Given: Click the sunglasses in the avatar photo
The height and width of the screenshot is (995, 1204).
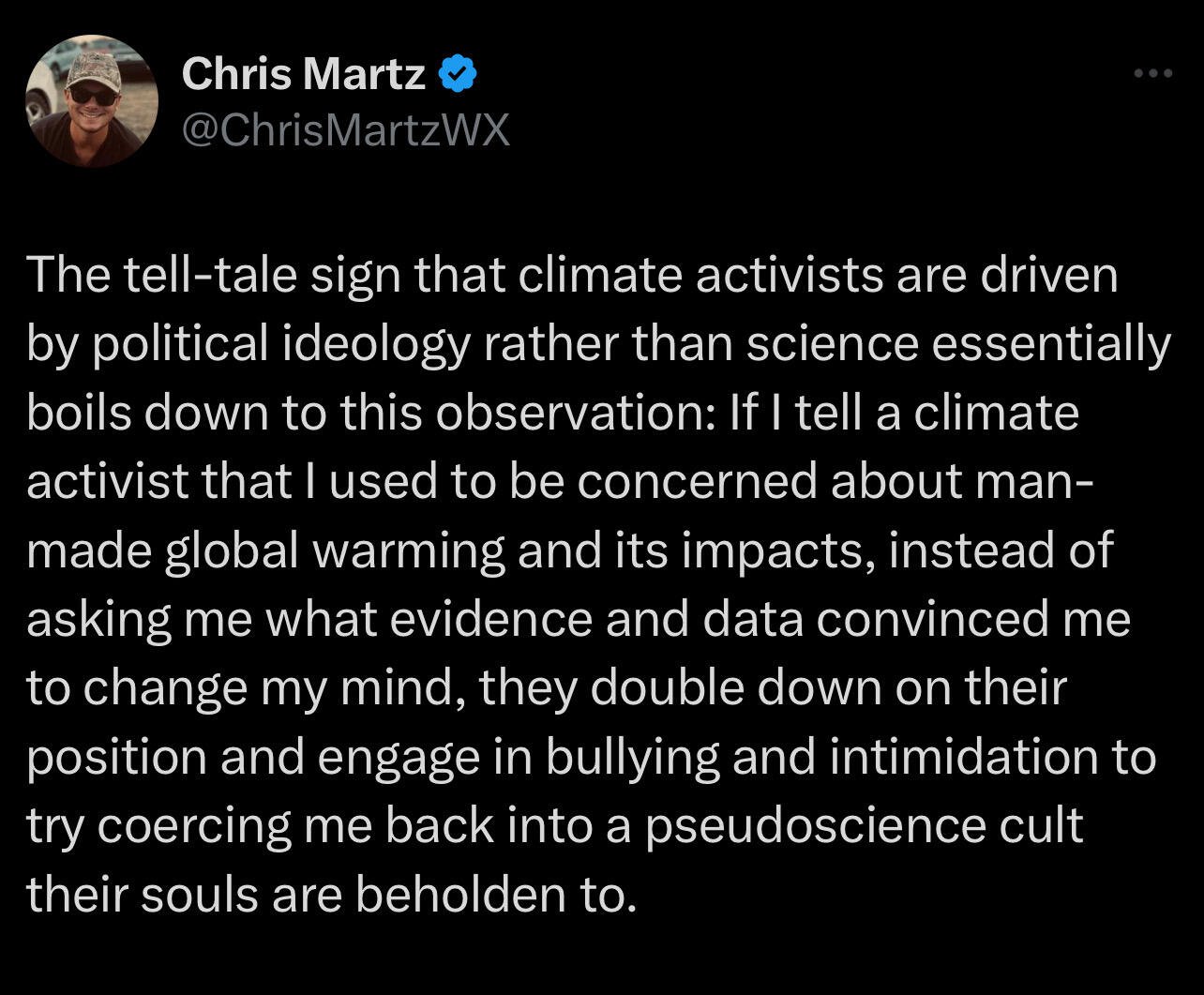Looking at the screenshot, I should pos(94,95).
